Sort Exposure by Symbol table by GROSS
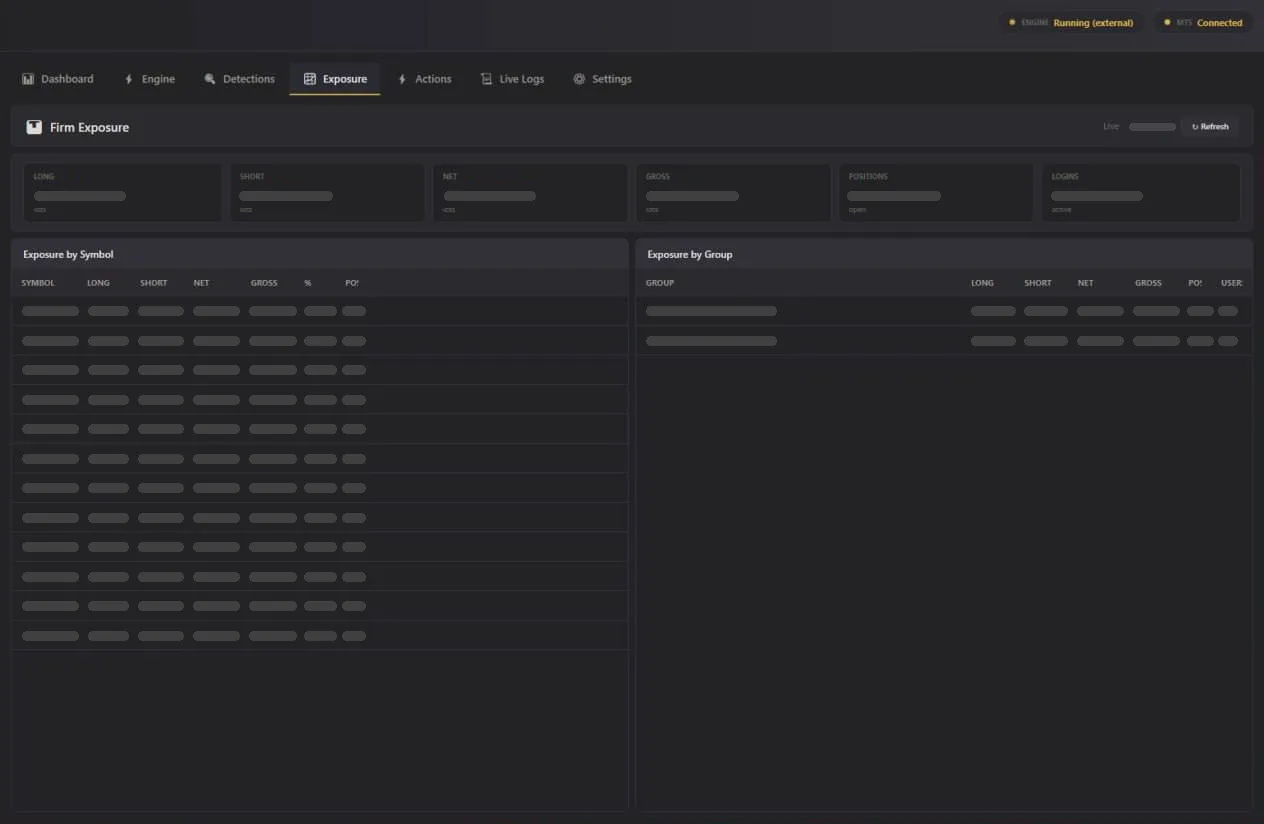Image resolution: width=1264 pixels, height=824 pixels. point(264,283)
